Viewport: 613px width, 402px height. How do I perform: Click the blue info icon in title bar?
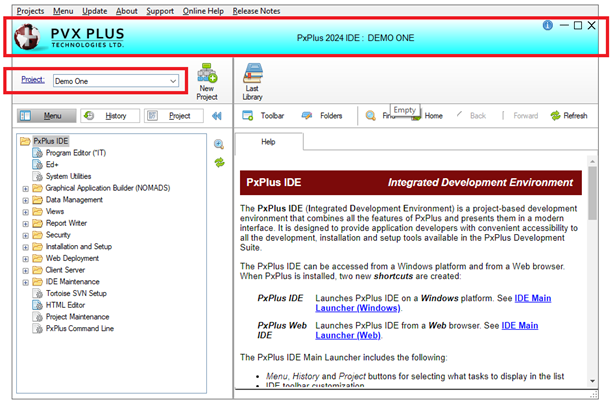point(547,25)
